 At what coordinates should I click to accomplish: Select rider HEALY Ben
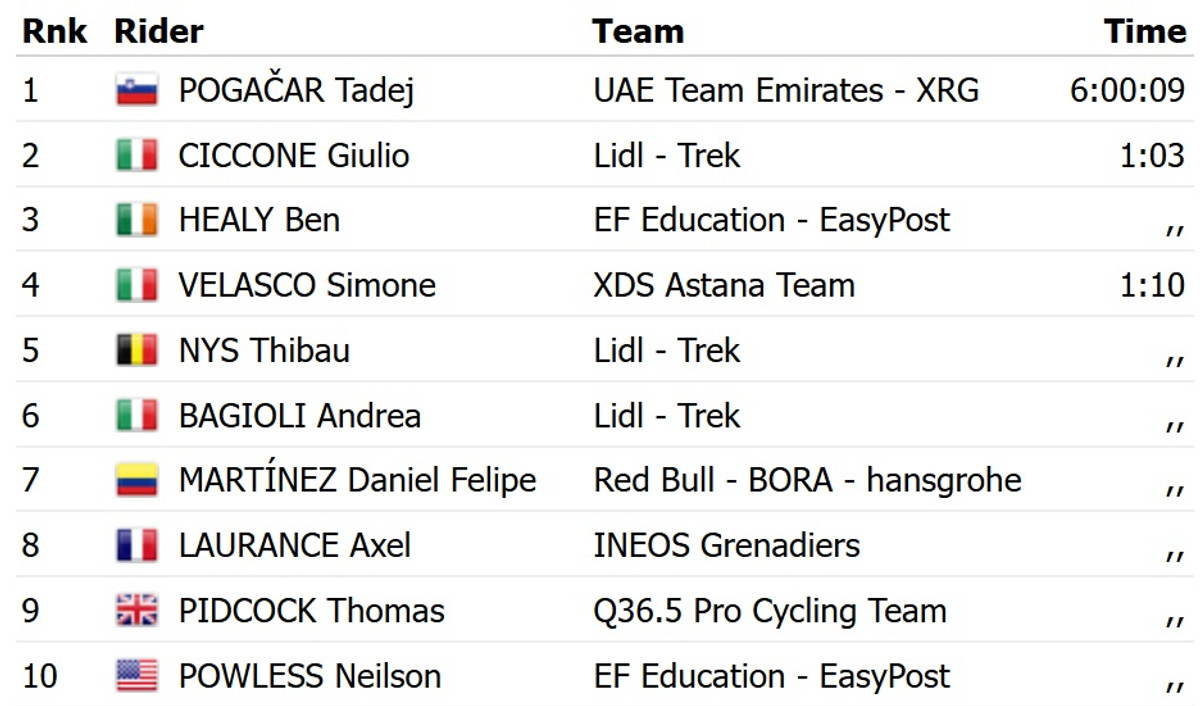(259, 221)
